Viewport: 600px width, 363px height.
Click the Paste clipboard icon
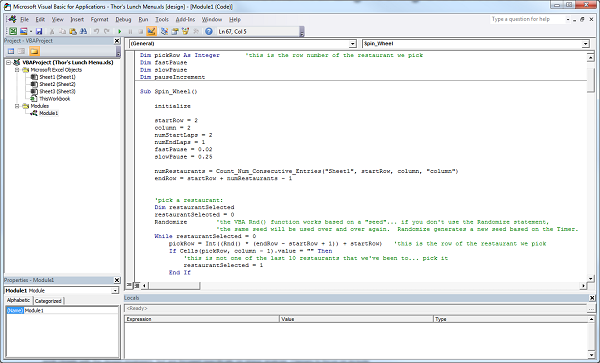point(73,31)
